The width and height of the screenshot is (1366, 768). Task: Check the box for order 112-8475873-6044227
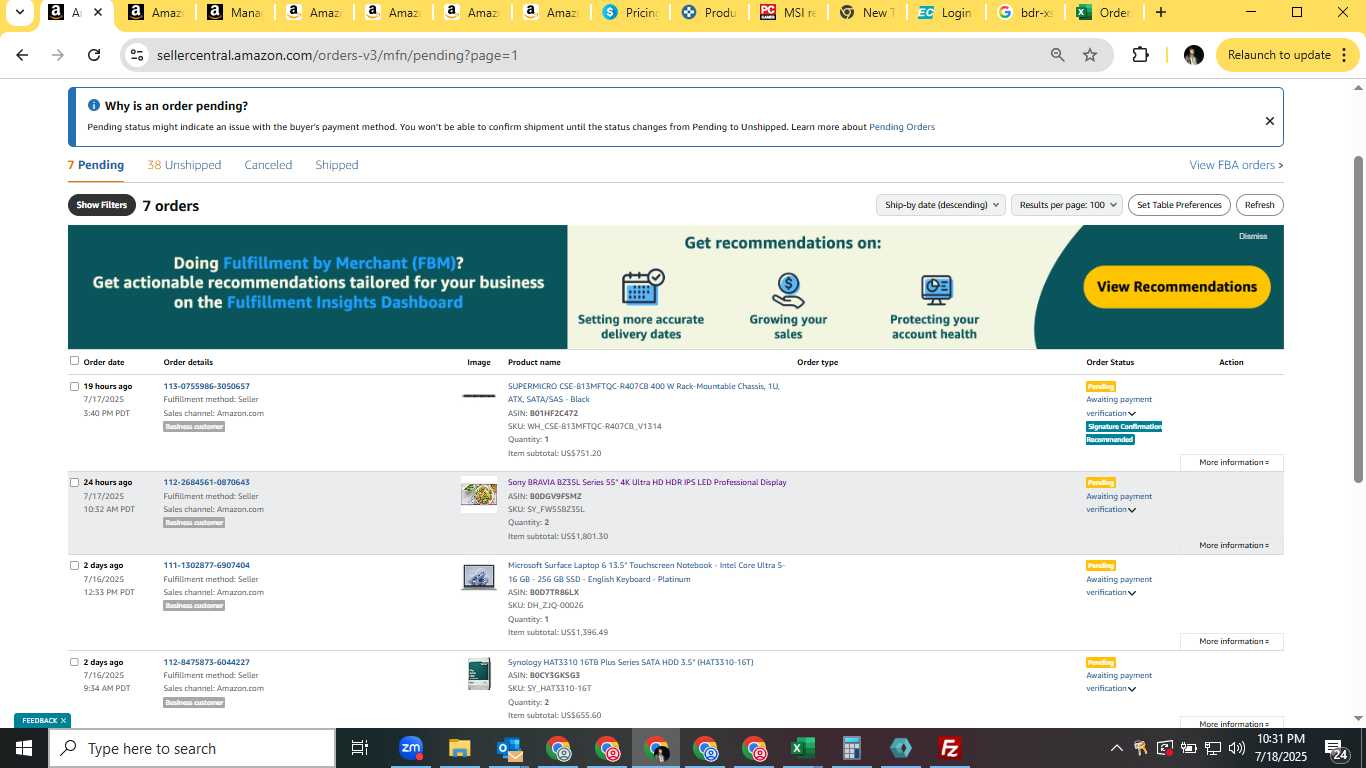[x=74, y=662]
